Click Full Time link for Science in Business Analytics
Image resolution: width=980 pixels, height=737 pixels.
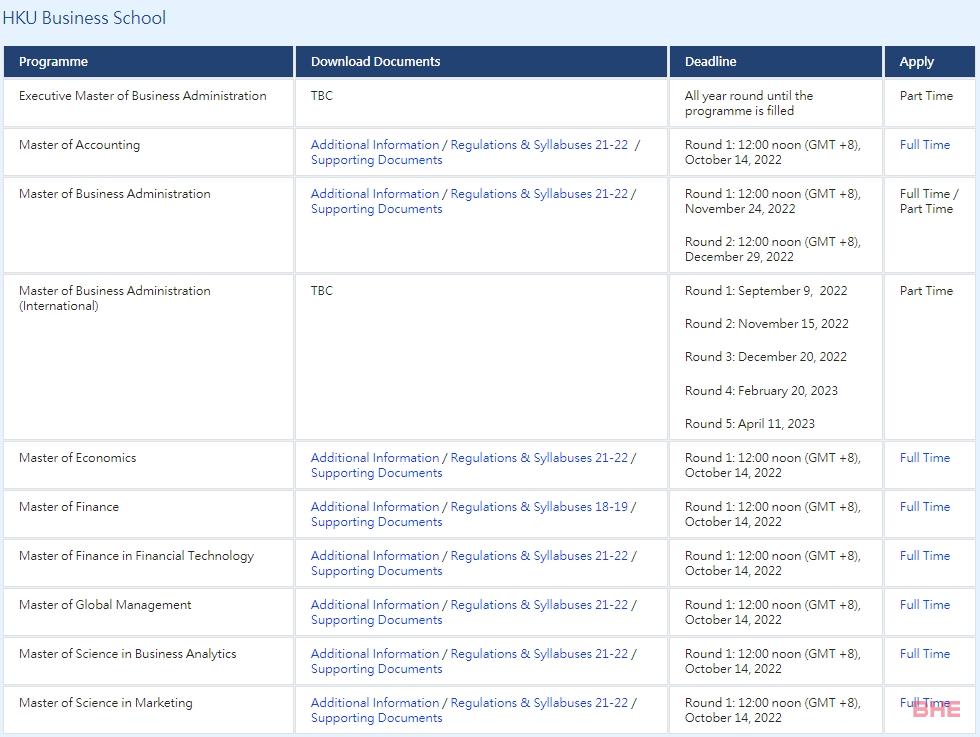(925, 653)
